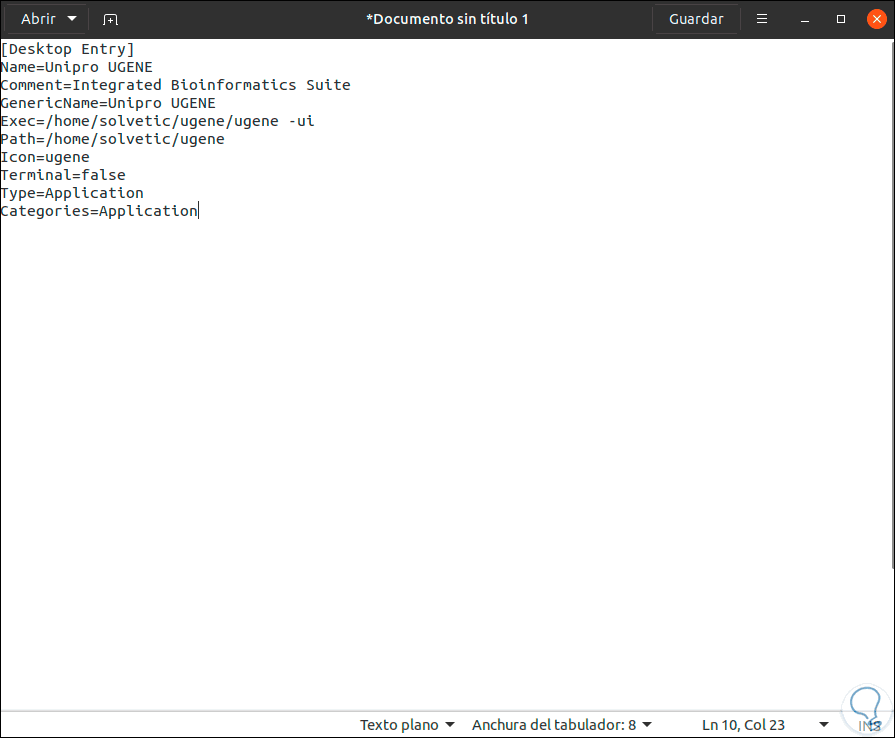Viewport: 895px width, 738px height.
Task: Open the Texto plano language dropdown
Action: pos(407,725)
